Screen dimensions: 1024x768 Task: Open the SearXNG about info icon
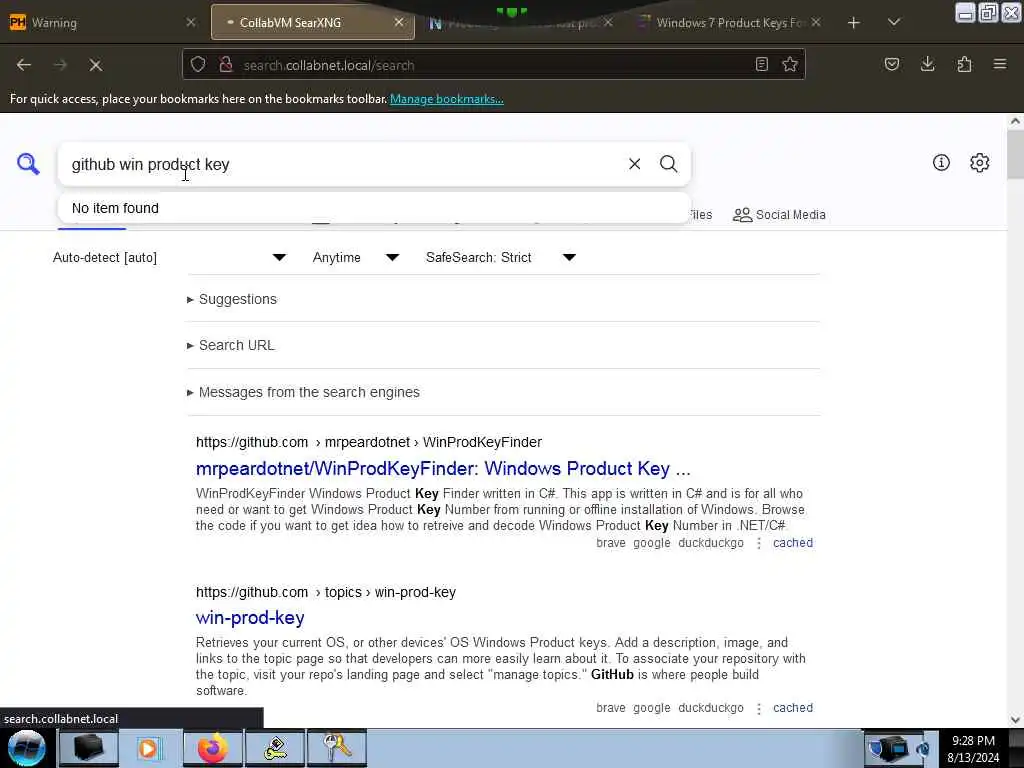coord(941,163)
